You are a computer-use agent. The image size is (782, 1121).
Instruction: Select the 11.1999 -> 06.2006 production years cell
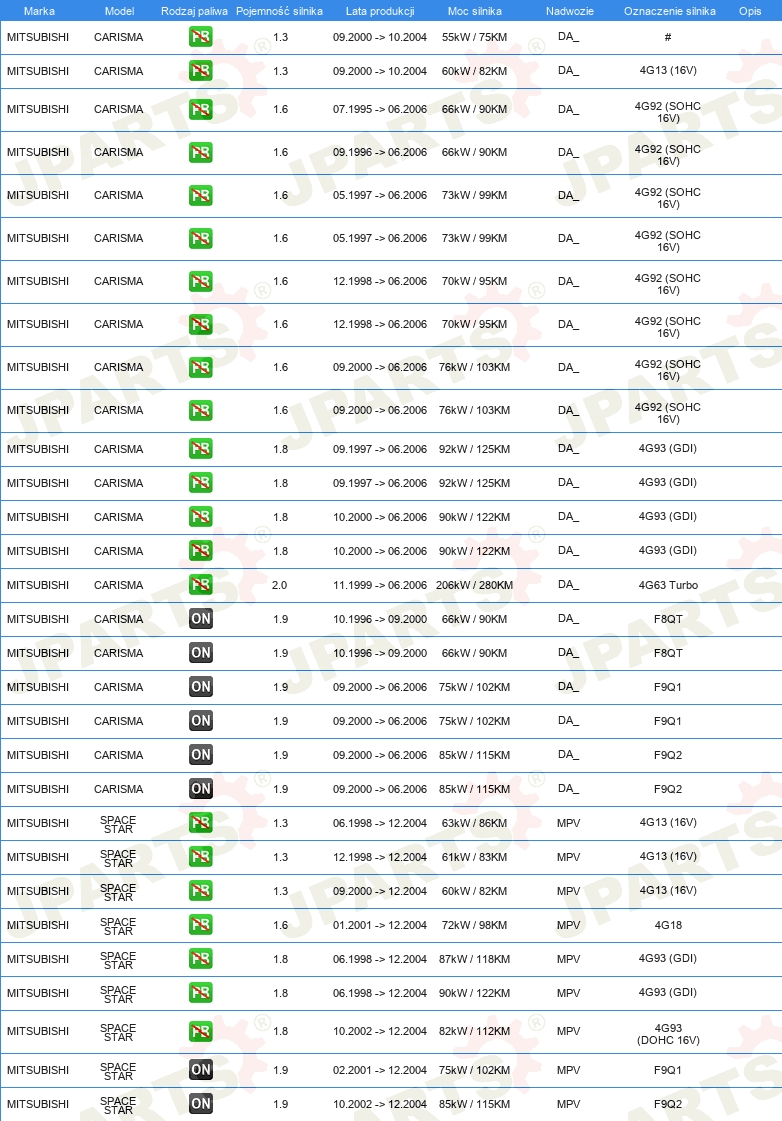tap(380, 585)
